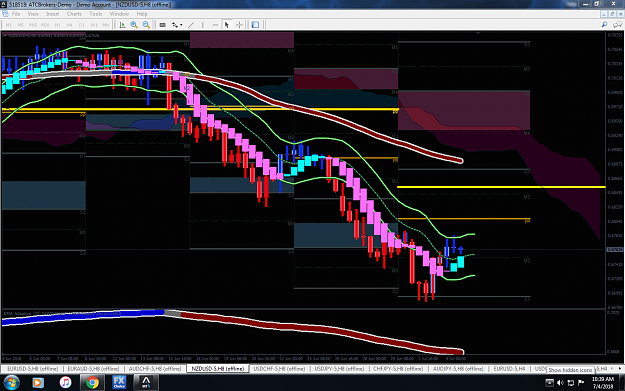Screen dimensions: 625x391
Task: Switch to AUDJPY-5,H8 chart tab
Action: pos(458,369)
